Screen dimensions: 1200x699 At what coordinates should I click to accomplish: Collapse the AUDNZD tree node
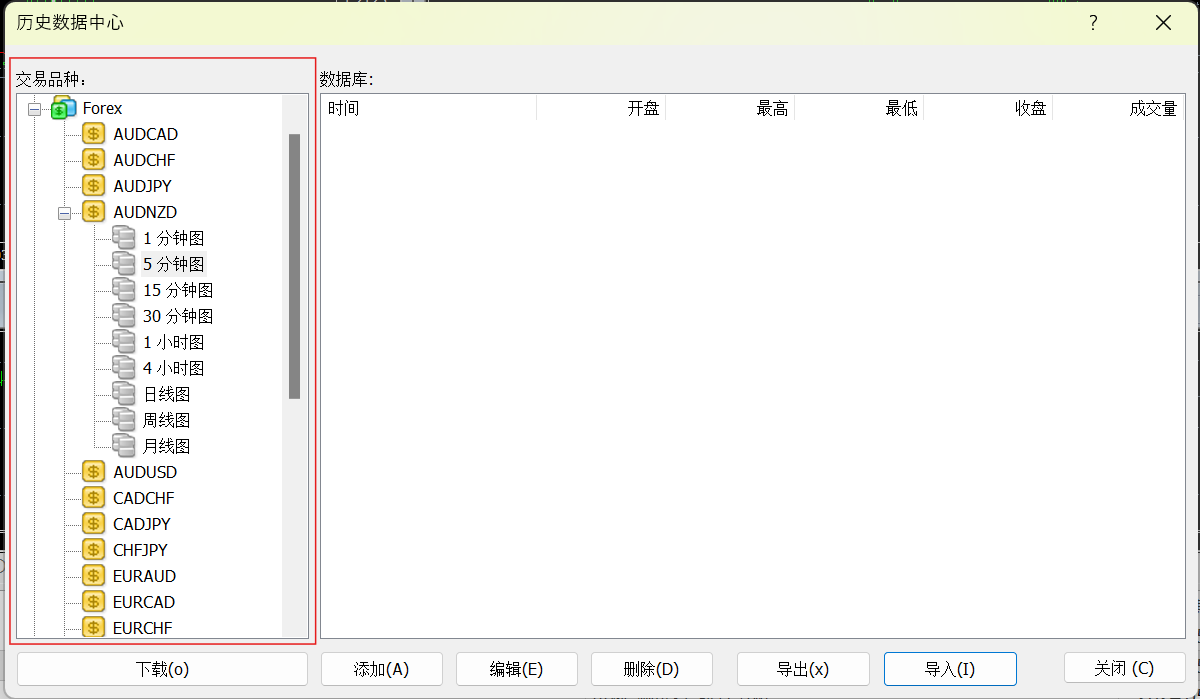pos(64,211)
